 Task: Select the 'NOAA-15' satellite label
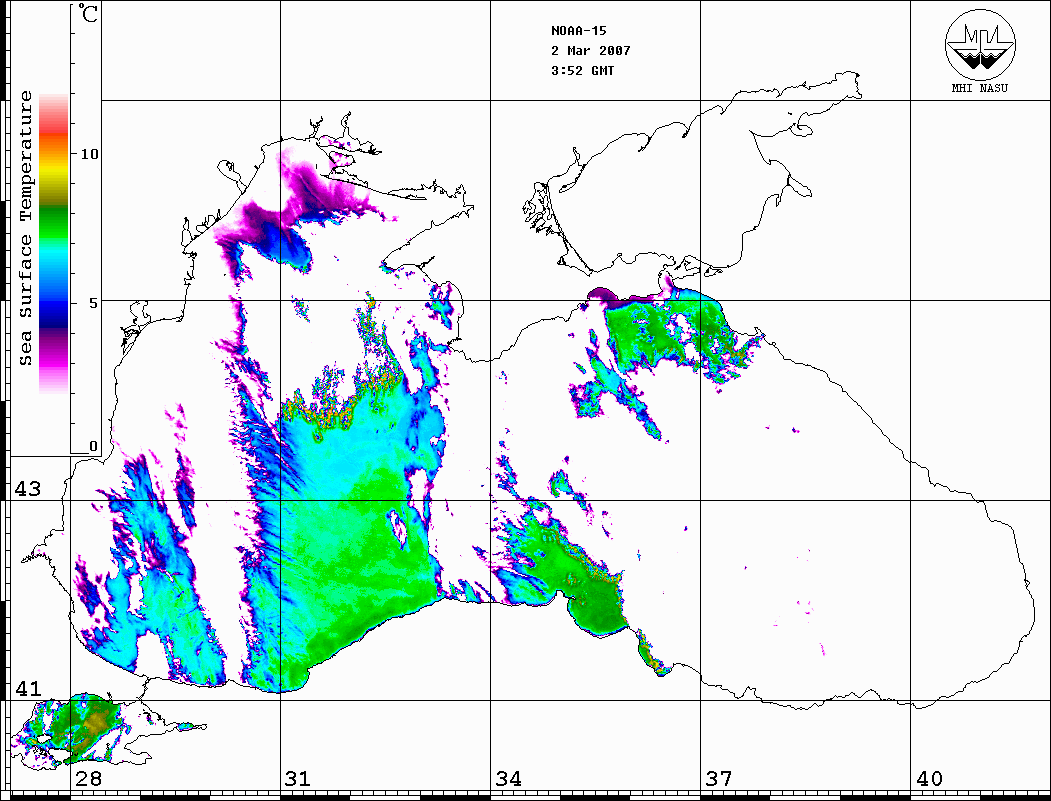tap(578, 31)
